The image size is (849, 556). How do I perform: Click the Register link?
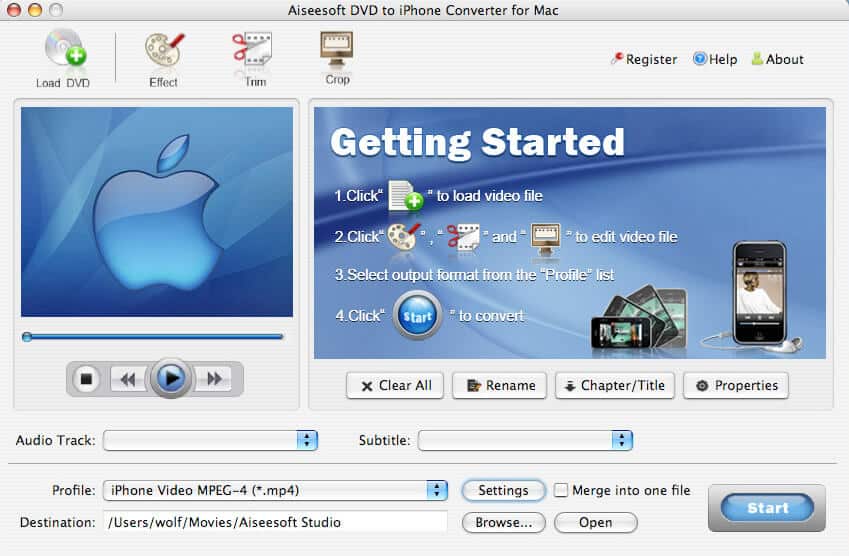(x=644, y=59)
